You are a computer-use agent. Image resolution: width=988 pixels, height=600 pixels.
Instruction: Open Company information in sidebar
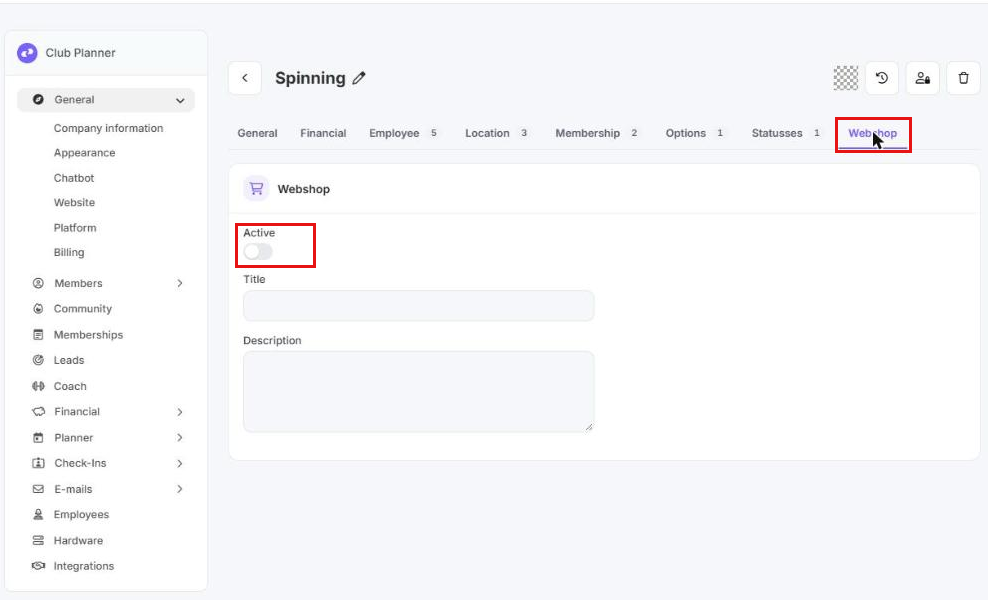point(108,128)
